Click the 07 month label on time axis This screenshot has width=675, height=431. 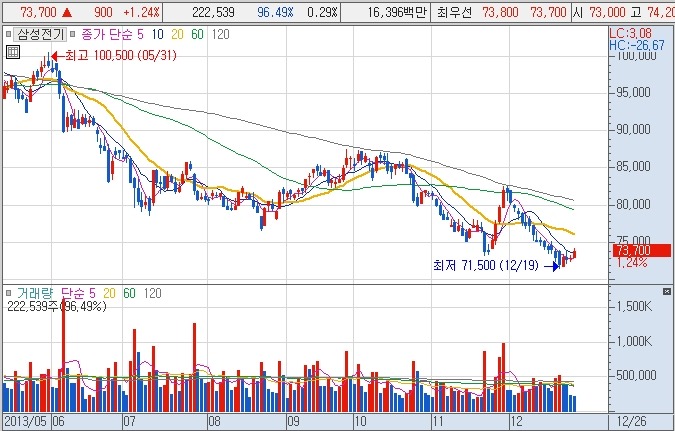(130, 422)
